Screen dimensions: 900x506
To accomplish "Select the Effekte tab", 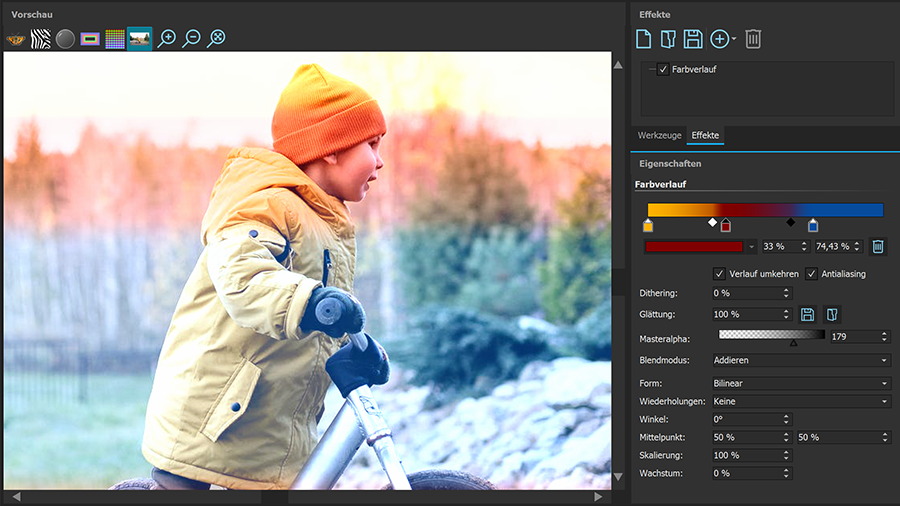I will coord(705,135).
